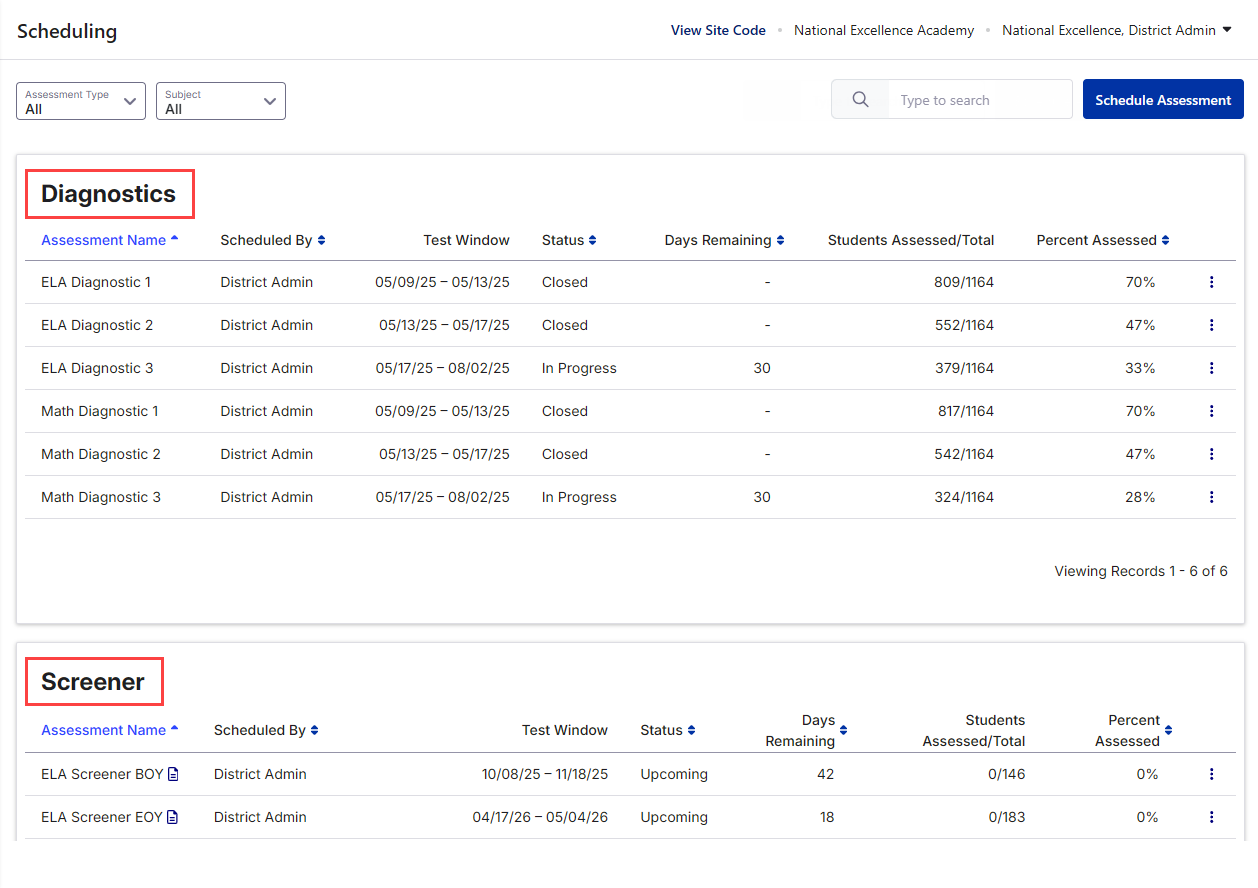Click the search magnifier icon

coord(860,100)
